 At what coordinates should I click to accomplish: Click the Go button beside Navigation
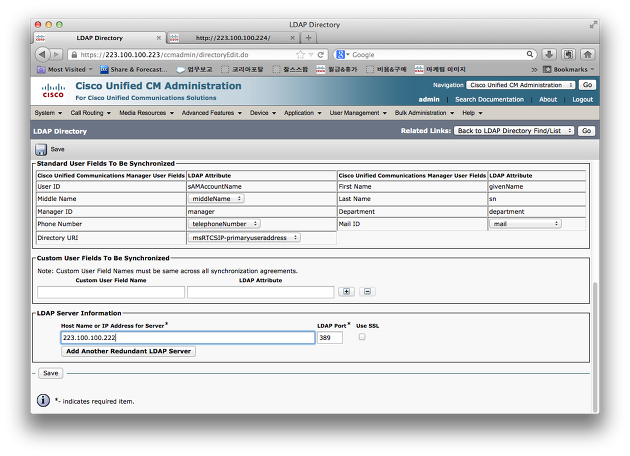587,85
